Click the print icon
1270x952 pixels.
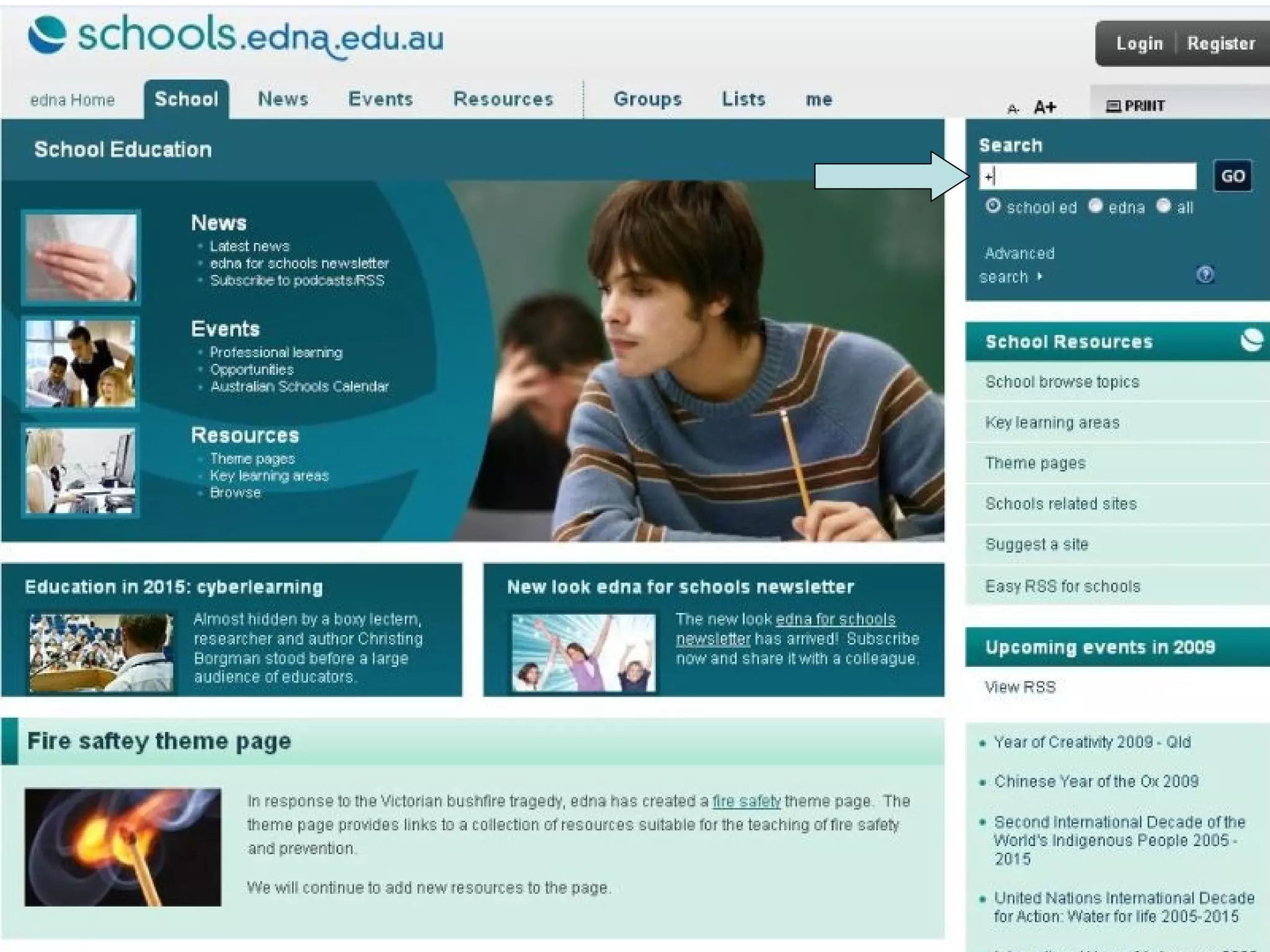coord(1113,107)
